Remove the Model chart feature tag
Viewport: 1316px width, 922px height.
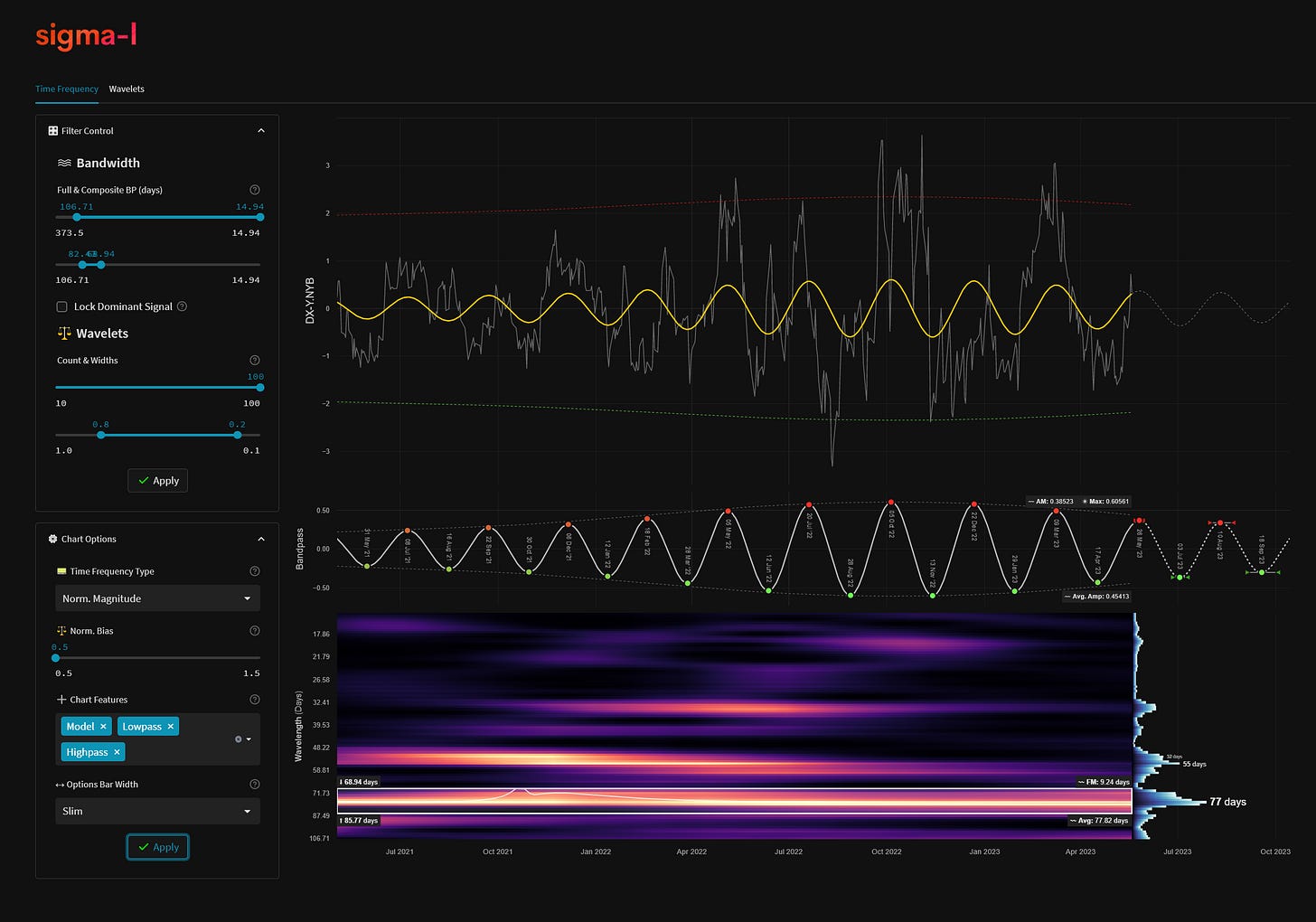click(103, 727)
